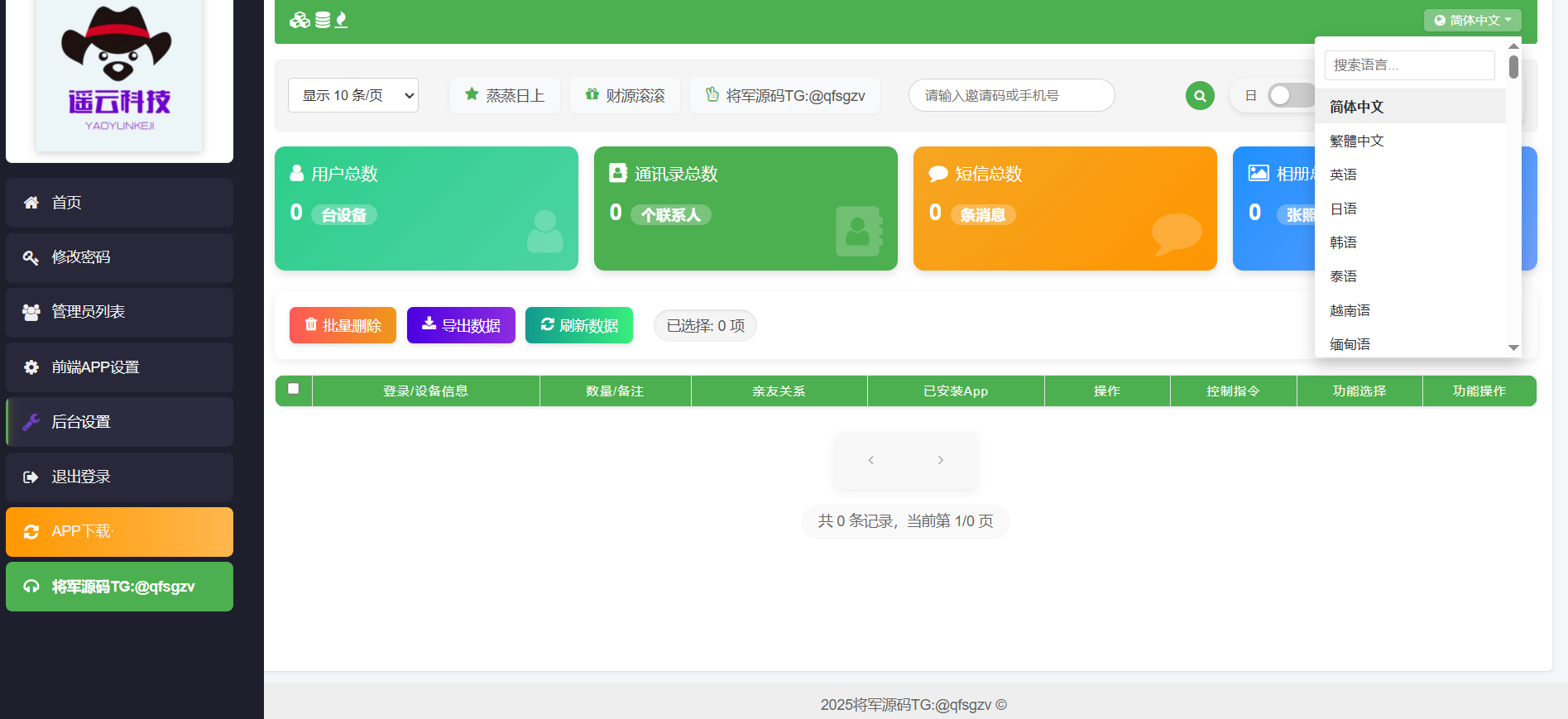Click the gift icon on 财源滚滚
Image resolution: width=1568 pixels, height=719 pixels.
[592, 94]
